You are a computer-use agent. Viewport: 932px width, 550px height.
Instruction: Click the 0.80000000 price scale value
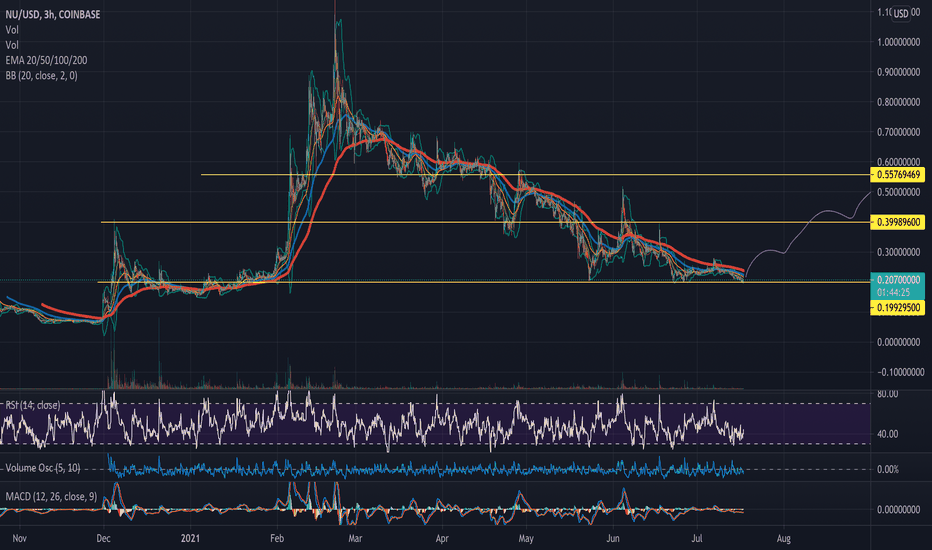pyautogui.click(x=898, y=102)
